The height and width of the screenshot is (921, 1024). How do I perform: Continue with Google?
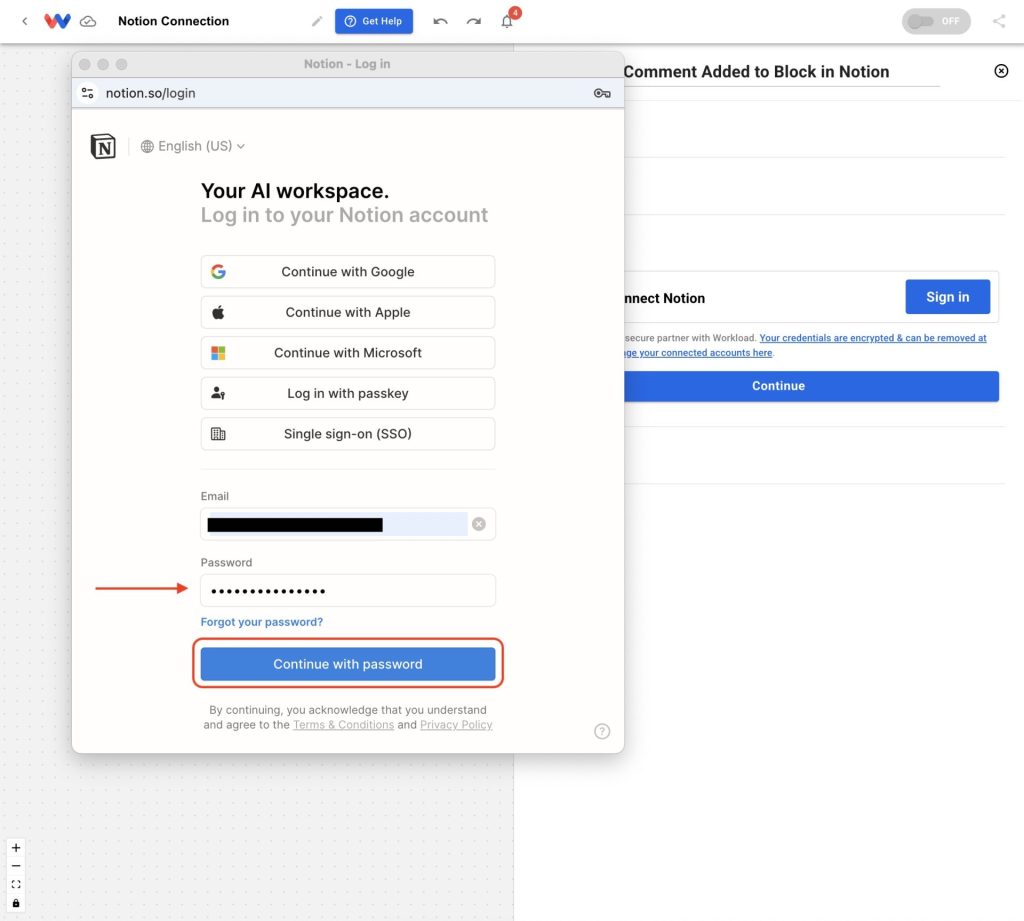pyautogui.click(x=347, y=272)
